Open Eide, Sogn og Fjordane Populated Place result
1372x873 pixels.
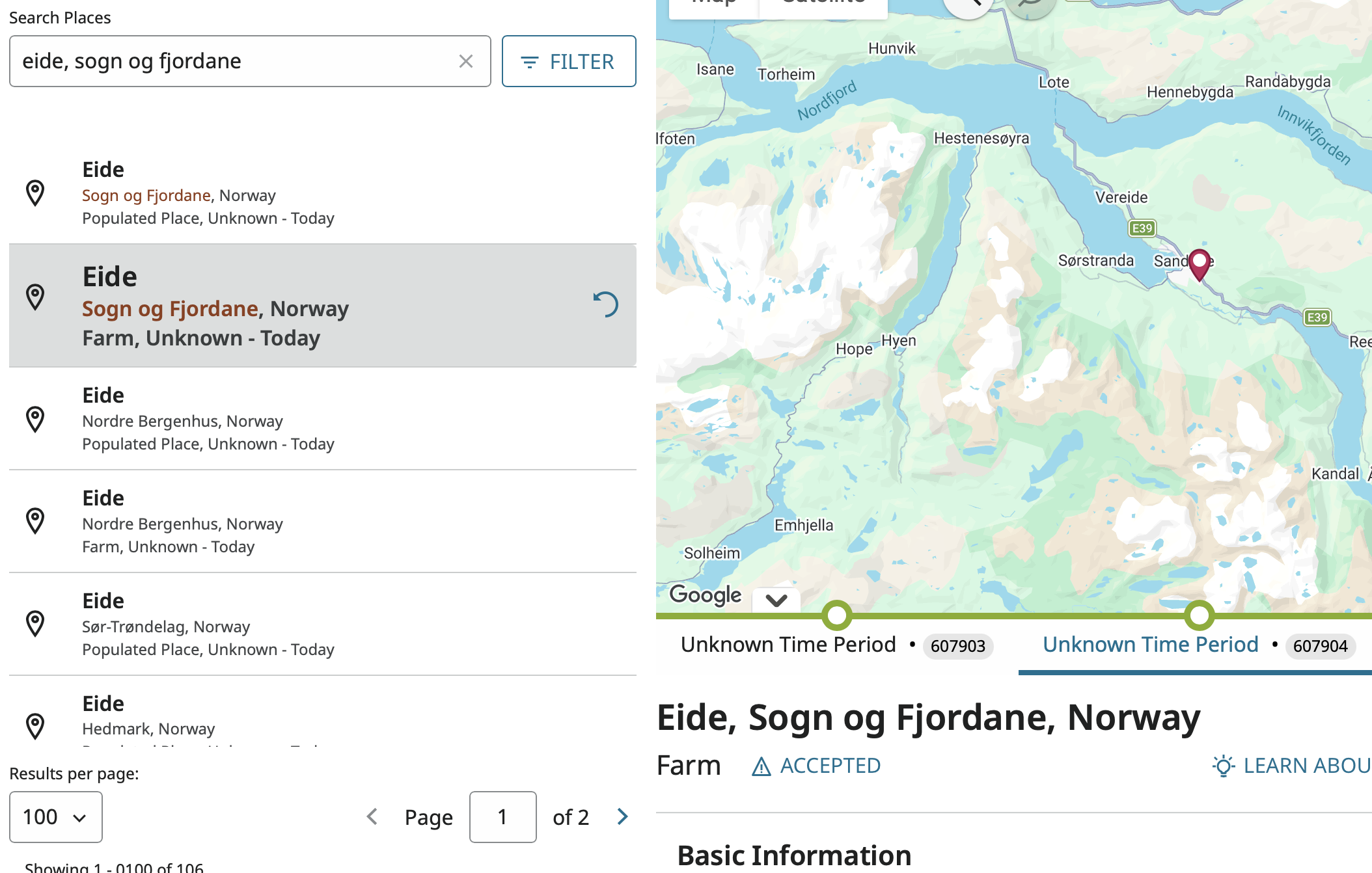pos(323,193)
